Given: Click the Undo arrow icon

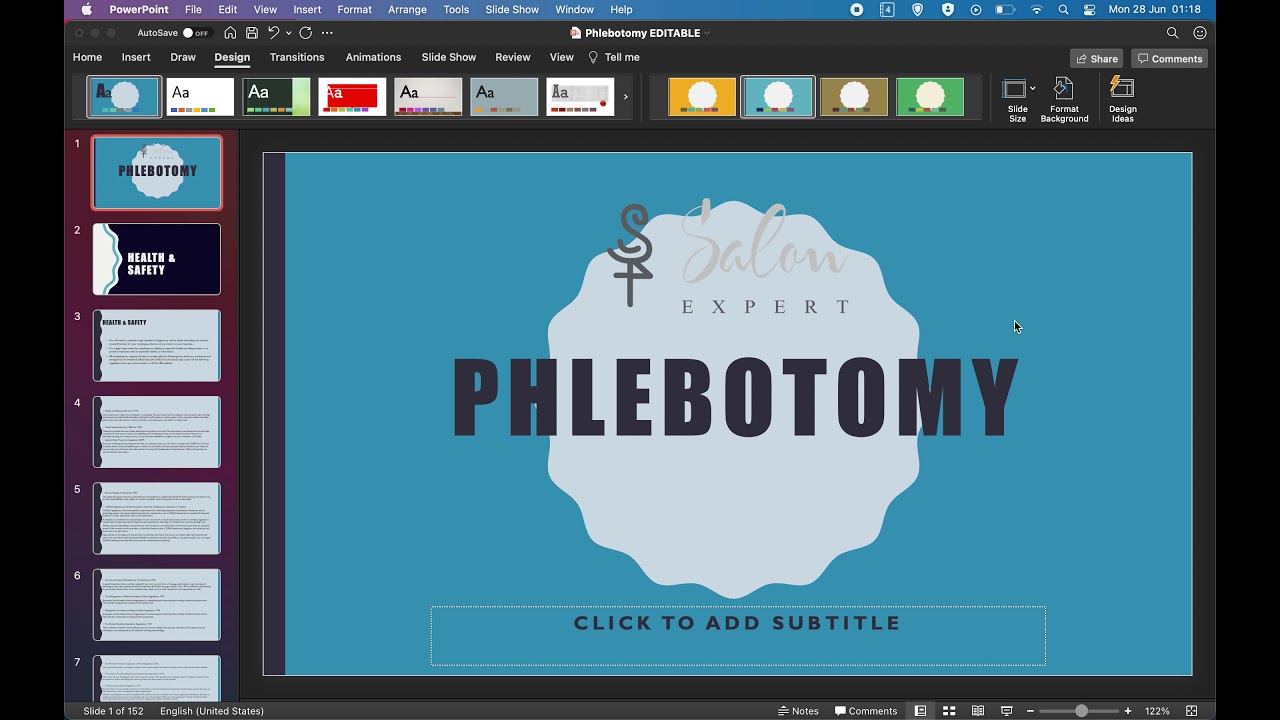Looking at the screenshot, I should [x=273, y=33].
